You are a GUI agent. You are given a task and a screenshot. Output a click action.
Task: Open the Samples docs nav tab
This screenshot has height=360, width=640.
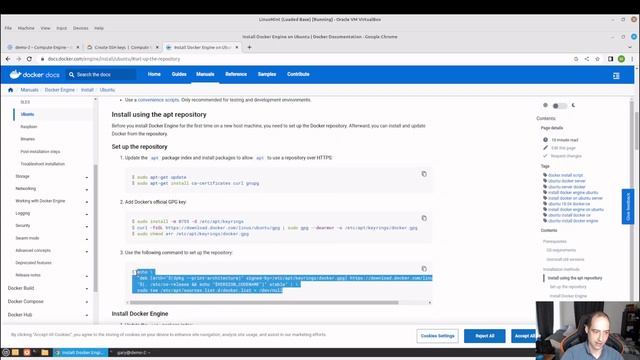[x=267, y=74]
